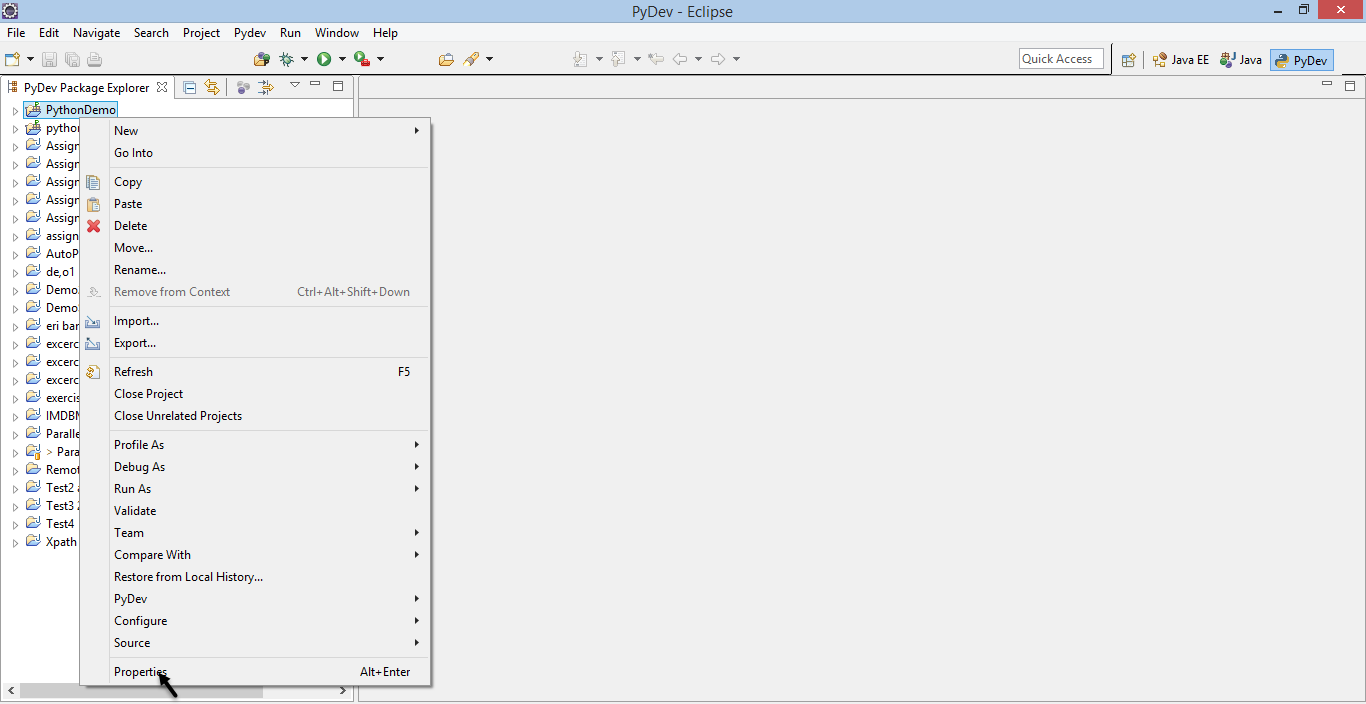Switch to the Java EE perspective
The width and height of the screenshot is (1366, 704).
tap(1181, 60)
